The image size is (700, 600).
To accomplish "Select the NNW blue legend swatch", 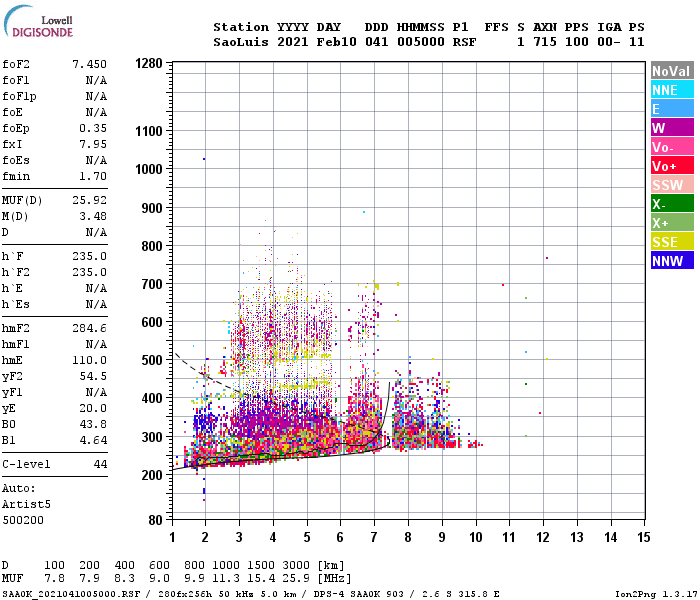I will [x=672, y=261].
